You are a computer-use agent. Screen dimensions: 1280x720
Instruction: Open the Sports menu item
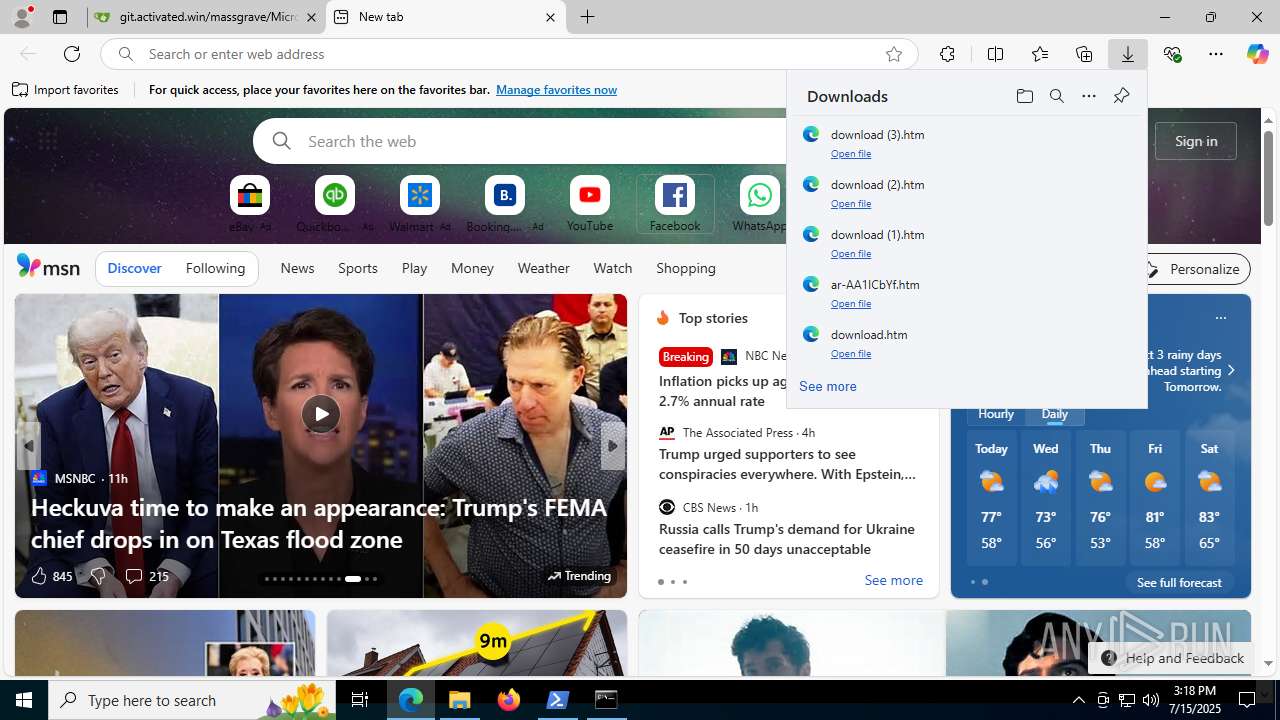tap(358, 268)
